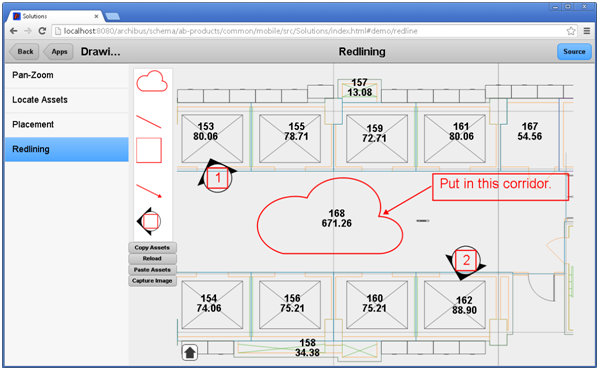Click the Copy Assets button

(152, 247)
